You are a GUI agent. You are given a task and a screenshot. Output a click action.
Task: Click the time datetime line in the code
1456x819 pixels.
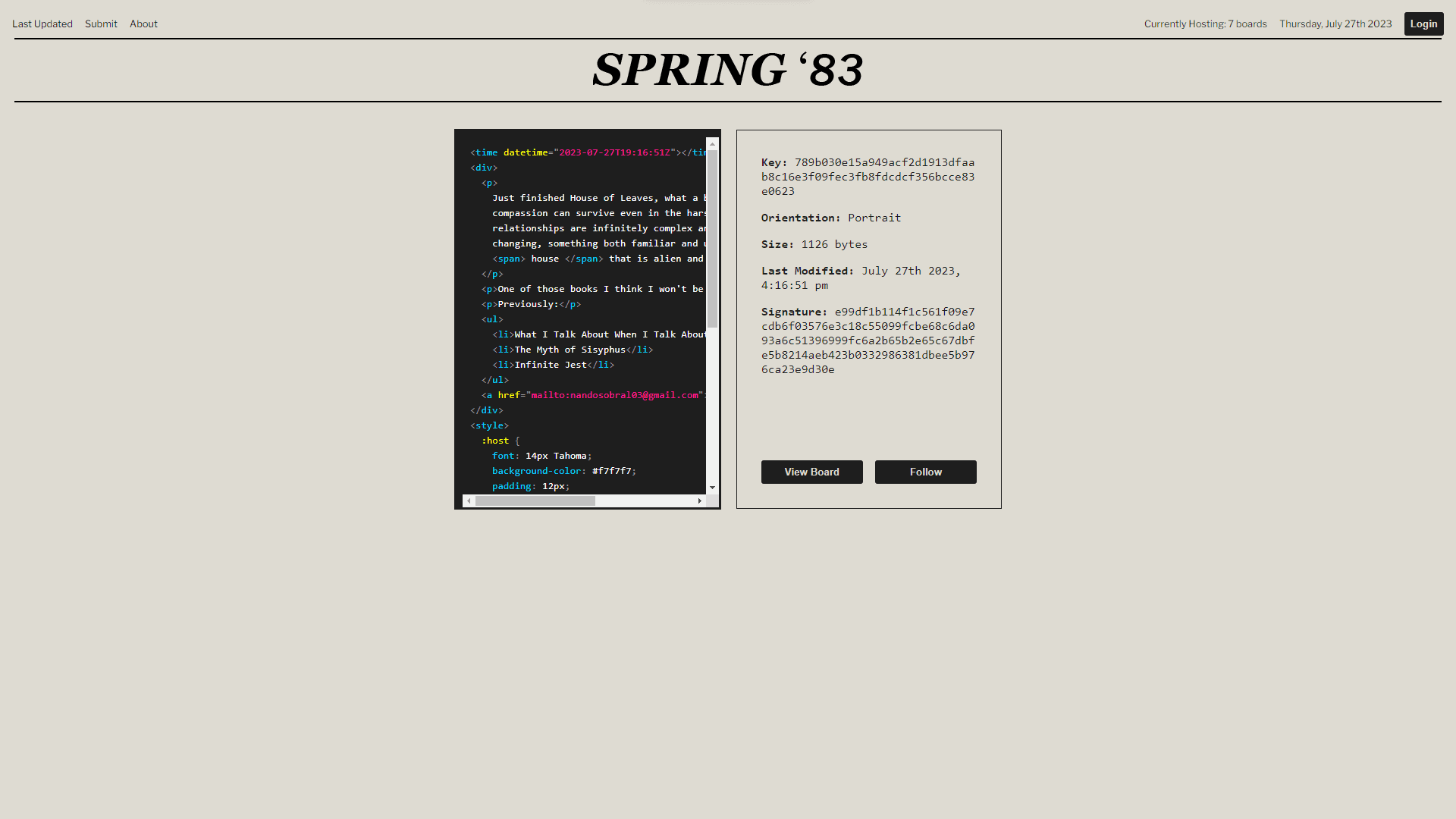[x=576, y=152]
